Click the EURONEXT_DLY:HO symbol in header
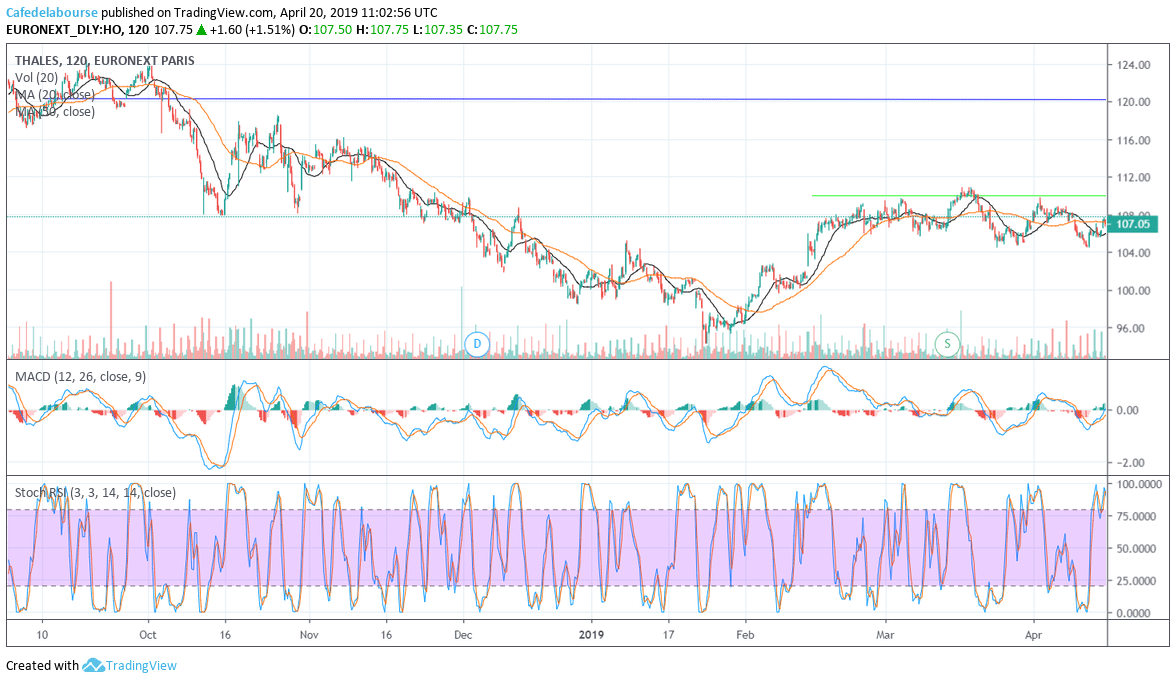 coord(60,30)
